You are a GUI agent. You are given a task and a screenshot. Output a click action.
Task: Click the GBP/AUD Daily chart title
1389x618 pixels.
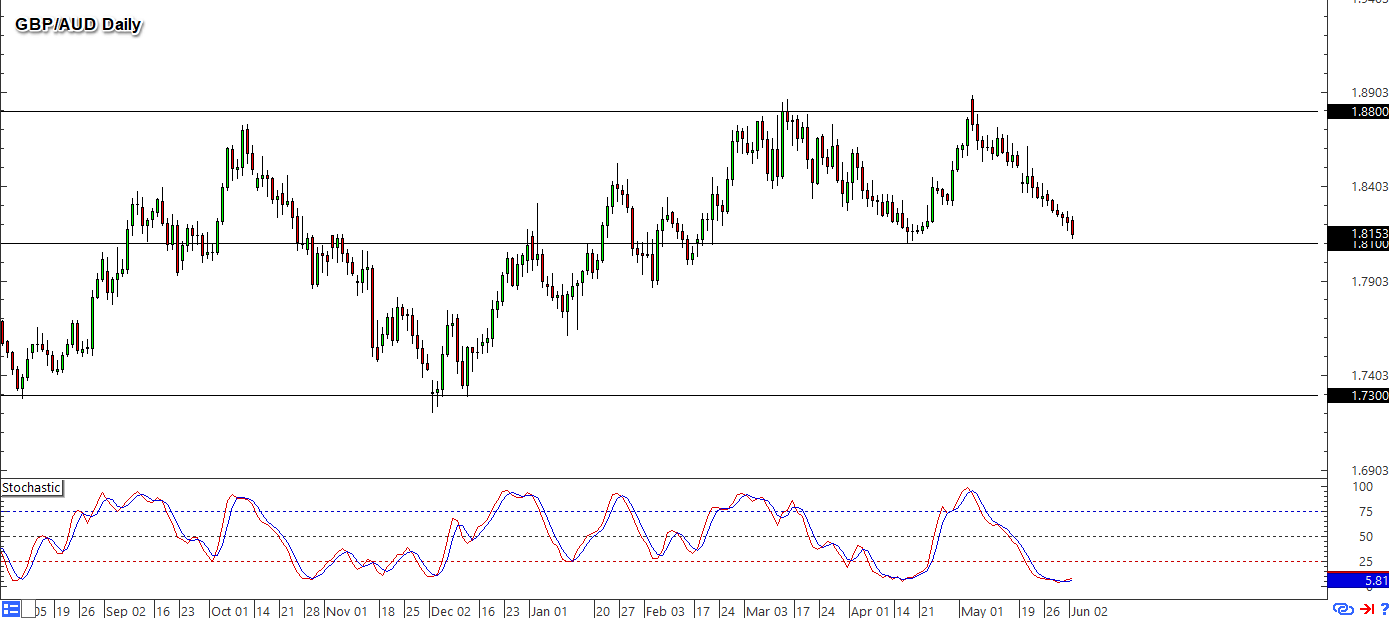(77, 23)
